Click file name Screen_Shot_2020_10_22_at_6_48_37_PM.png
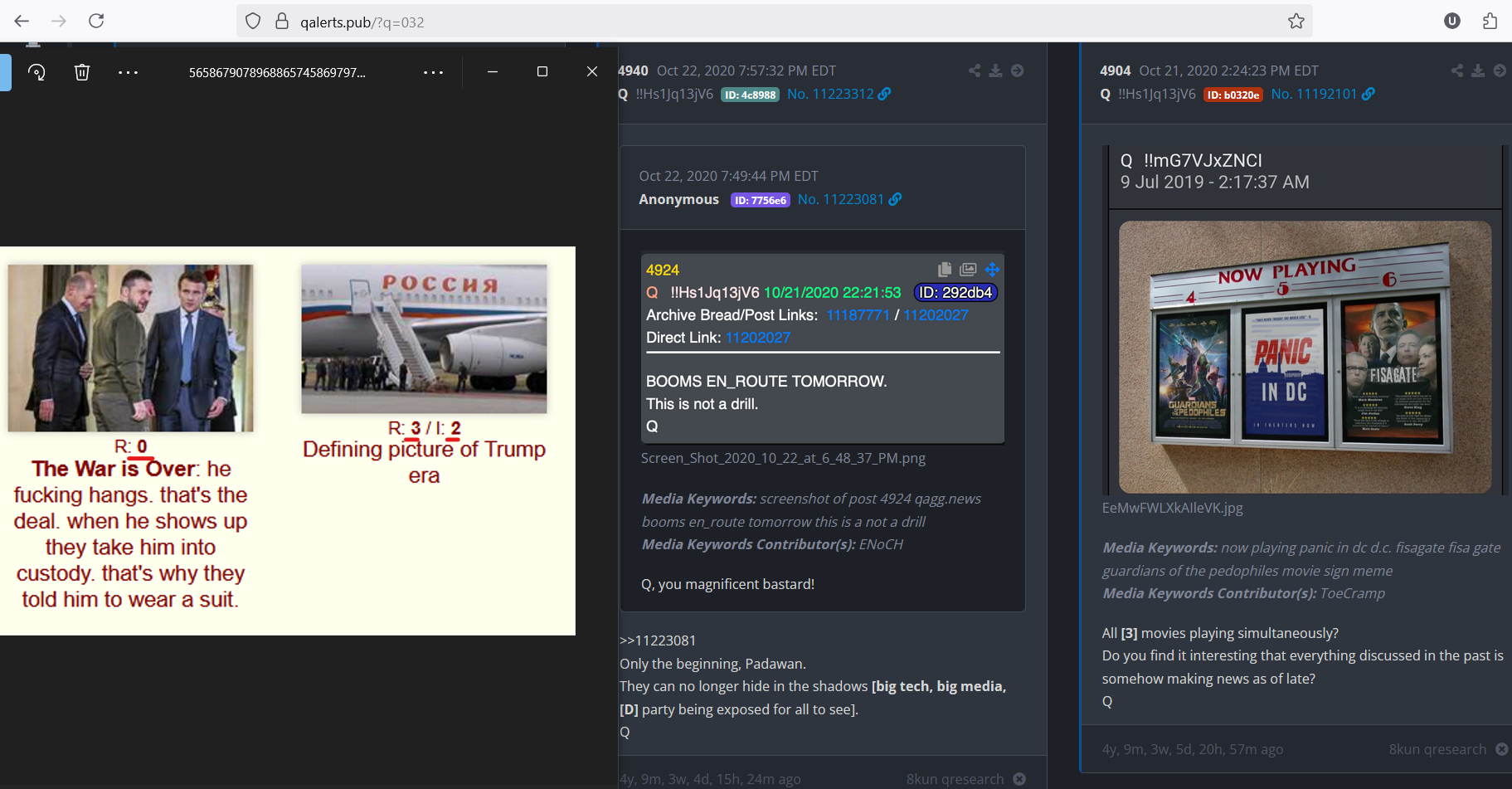This screenshot has height=789, width=1512. [783, 458]
